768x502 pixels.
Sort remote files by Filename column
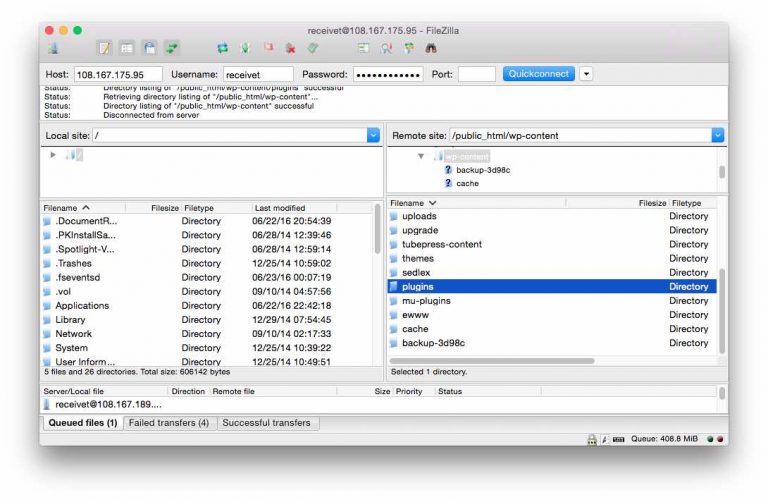coord(477,203)
